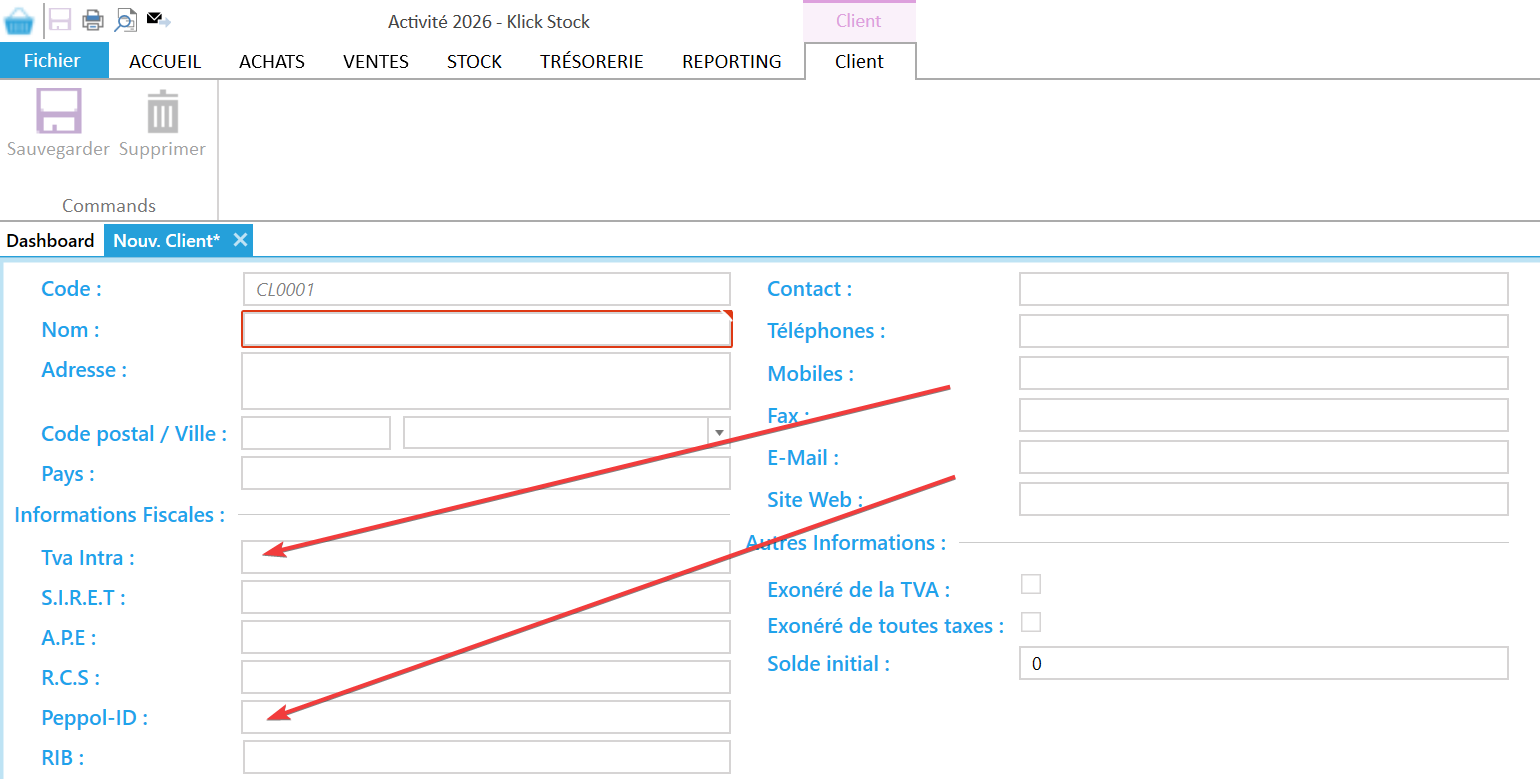Screen dimensions: 1540x779
Task: Enable Exonéré de toutes taxes checkbox
Action: coord(1030,622)
